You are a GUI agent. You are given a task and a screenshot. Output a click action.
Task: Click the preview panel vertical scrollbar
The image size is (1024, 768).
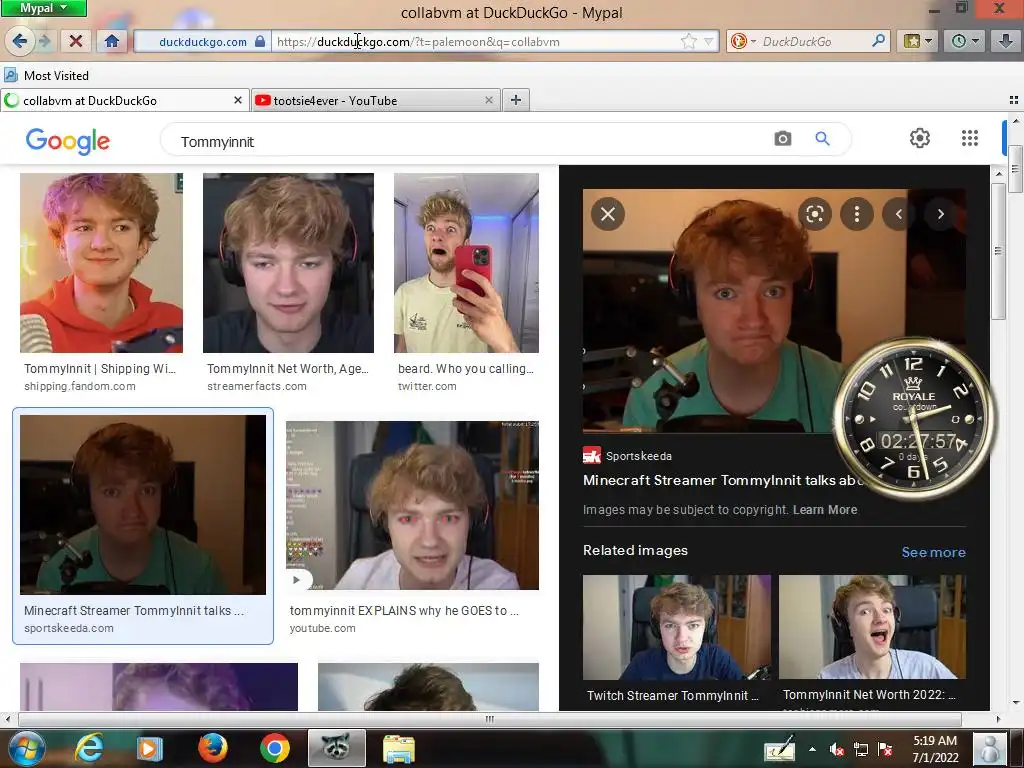pos(998,251)
